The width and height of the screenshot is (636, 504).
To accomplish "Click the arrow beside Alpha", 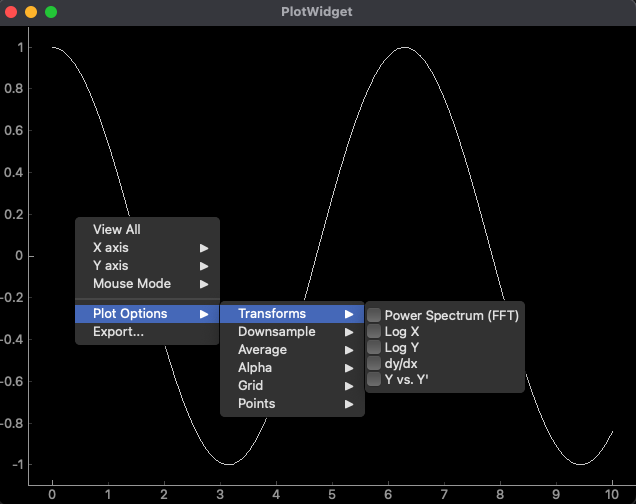I will (349, 368).
